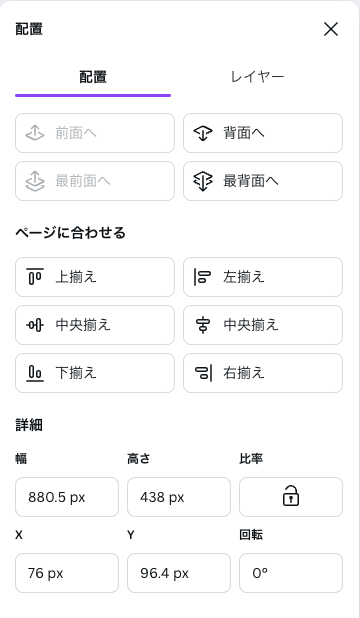Click the 回転 rotation field showing 0°

point(291,573)
